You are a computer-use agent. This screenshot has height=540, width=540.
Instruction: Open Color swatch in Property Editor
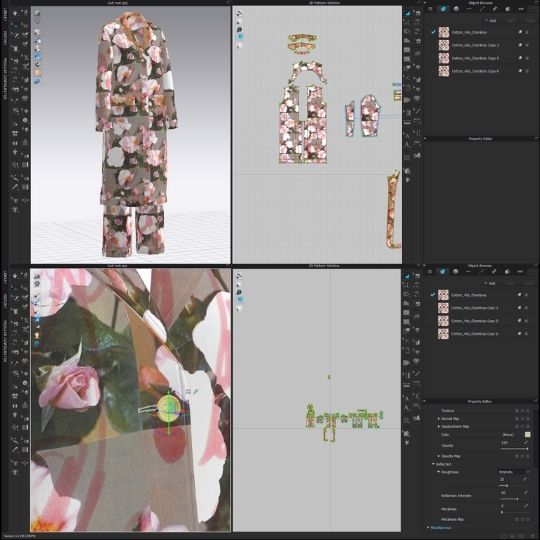(x=527, y=435)
